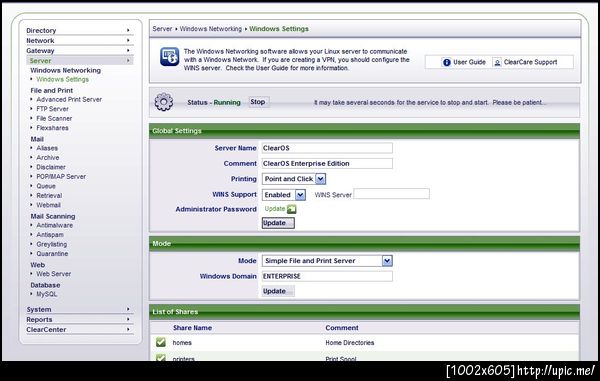
Task: Click the gear status icon
Action: pos(164,102)
